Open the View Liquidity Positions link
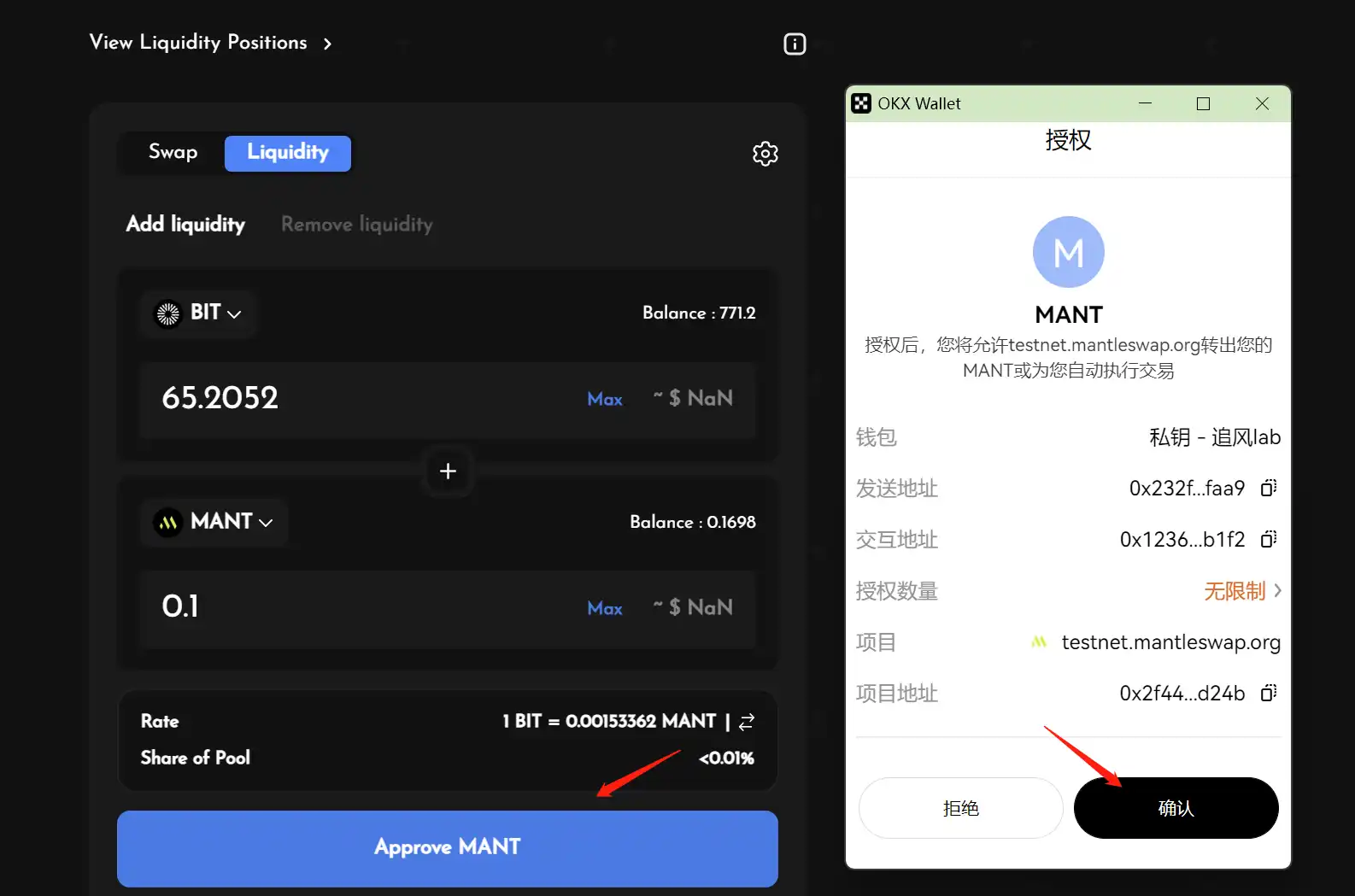Image resolution: width=1355 pixels, height=896 pixels. point(198,43)
